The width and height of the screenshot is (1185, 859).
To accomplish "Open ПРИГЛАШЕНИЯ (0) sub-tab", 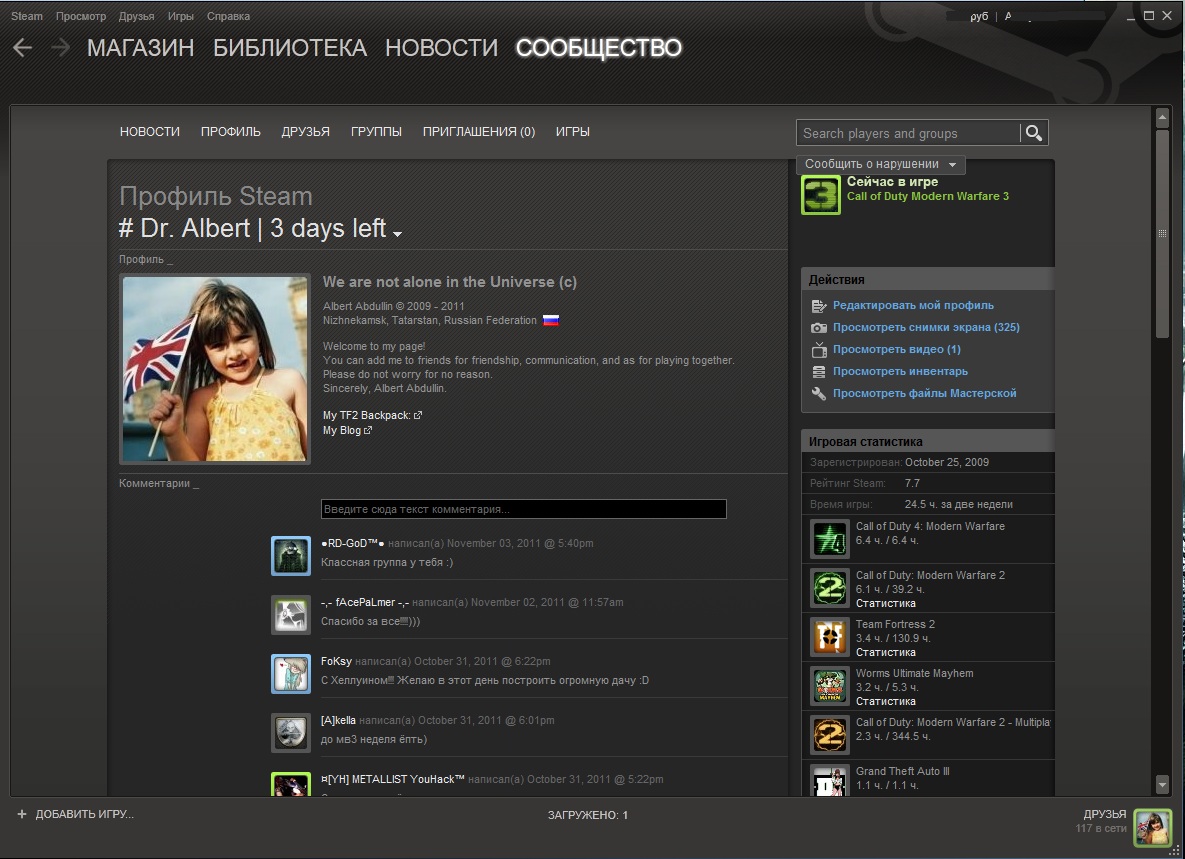I will (479, 131).
